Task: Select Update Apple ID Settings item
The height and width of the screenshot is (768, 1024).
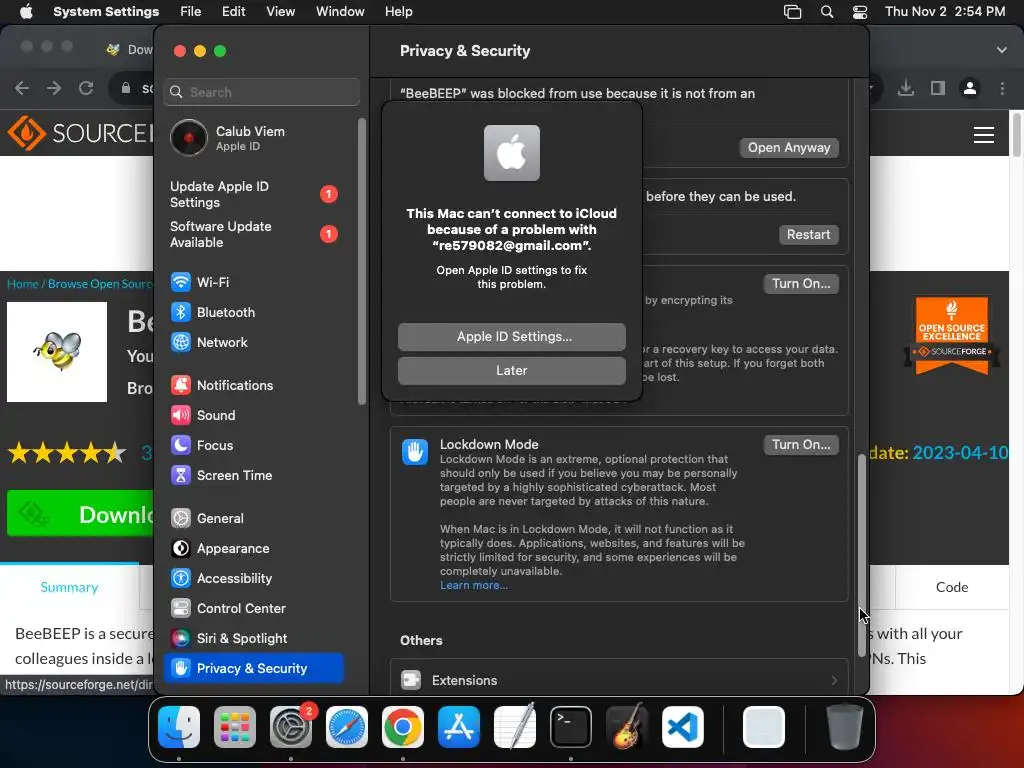Action: (254, 195)
